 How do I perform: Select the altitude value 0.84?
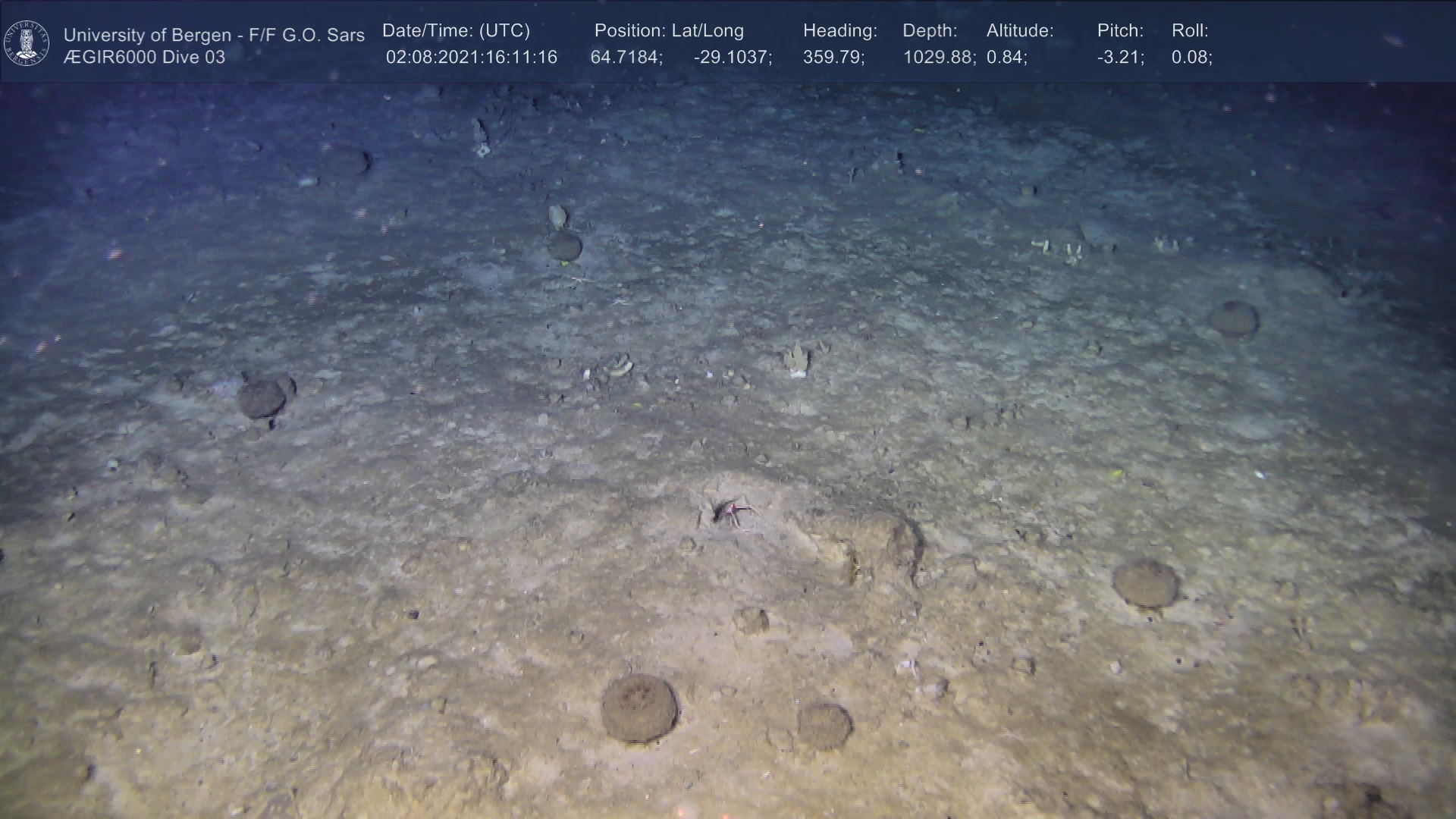pyautogui.click(x=1006, y=58)
